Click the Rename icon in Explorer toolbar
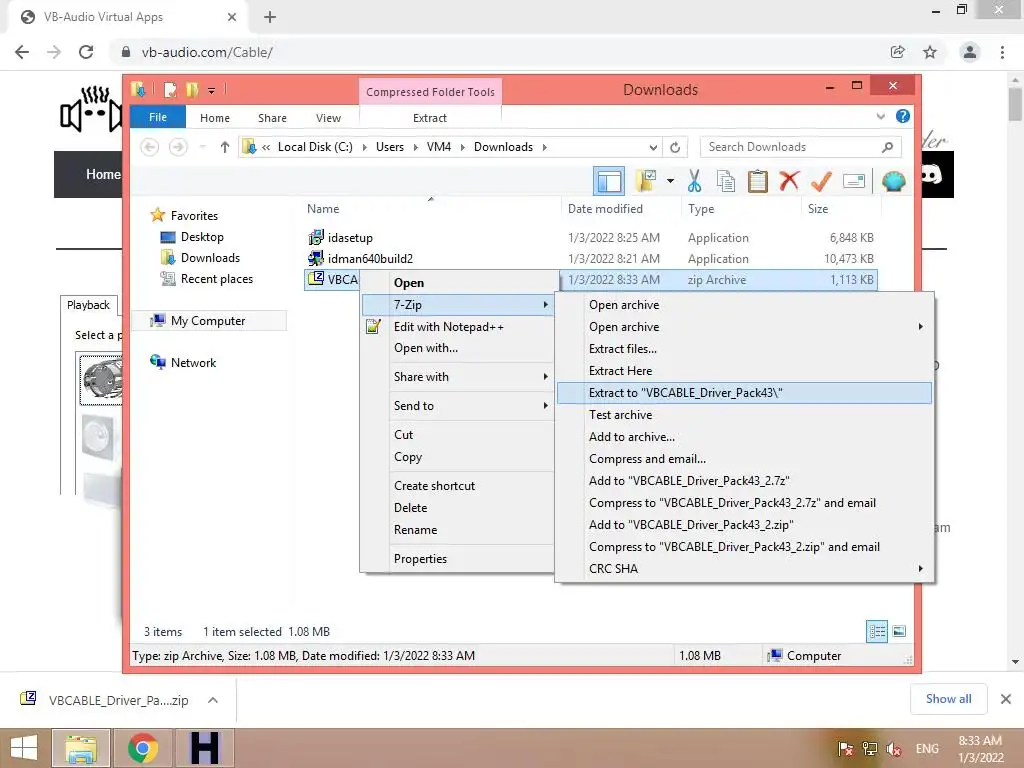The image size is (1024, 768). pos(854,181)
